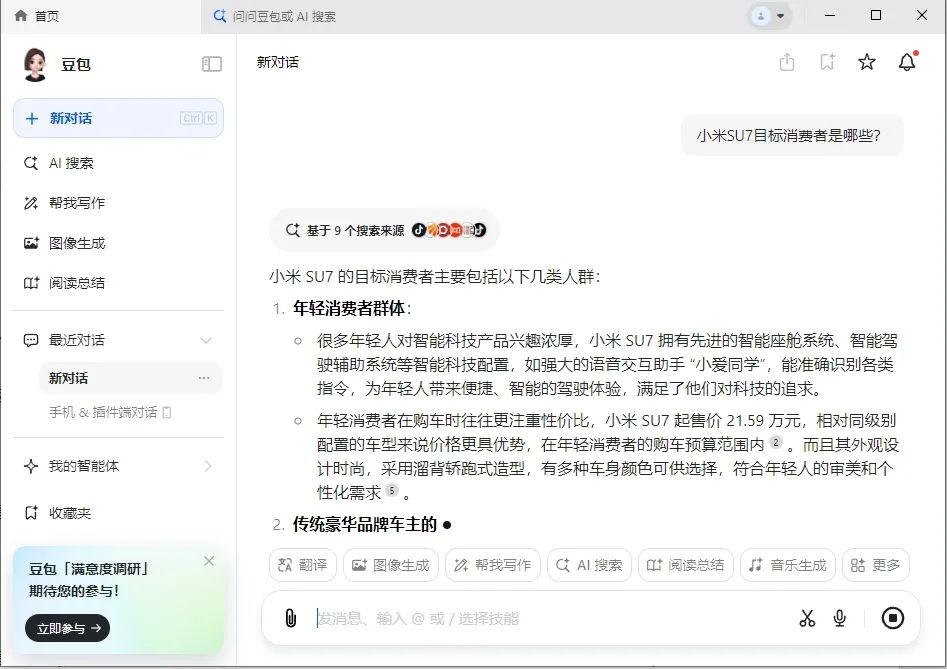947x669 pixels.
Task: Click the plus icon on 新对话 button
Action: [x=32, y=118]
